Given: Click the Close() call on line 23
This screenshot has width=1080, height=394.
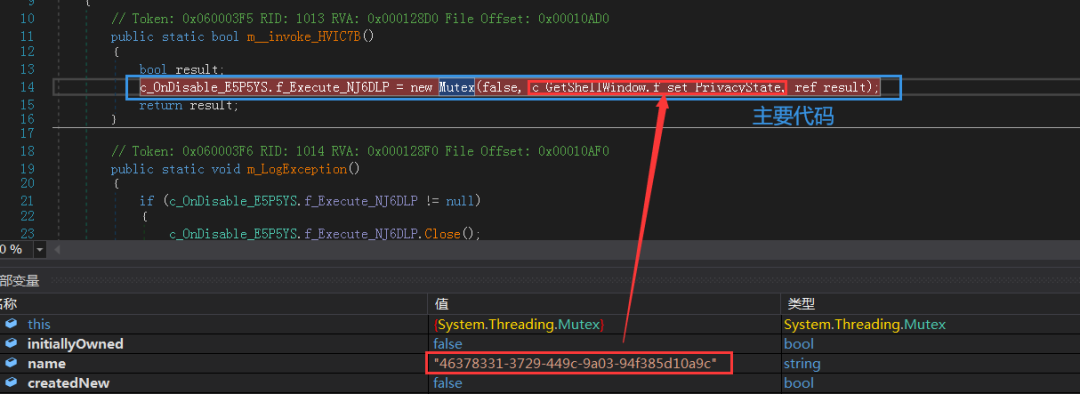Looking at the screenshot, I should coord(452,234).
